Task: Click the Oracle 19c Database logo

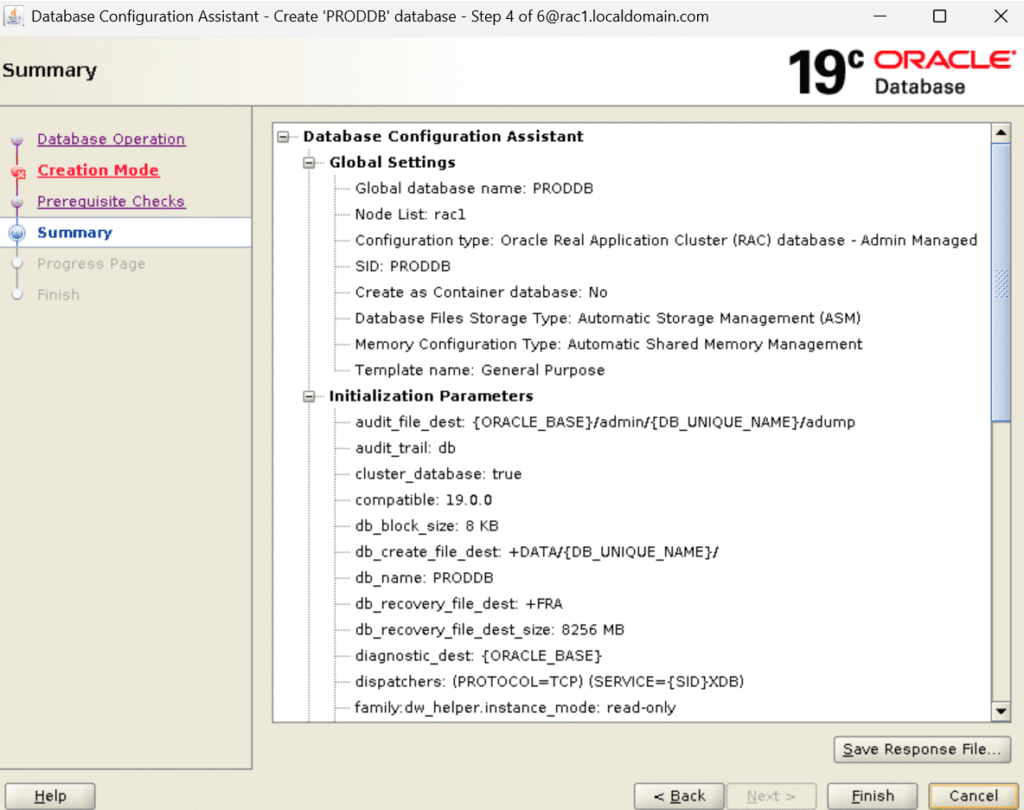Action: [901, 71]
